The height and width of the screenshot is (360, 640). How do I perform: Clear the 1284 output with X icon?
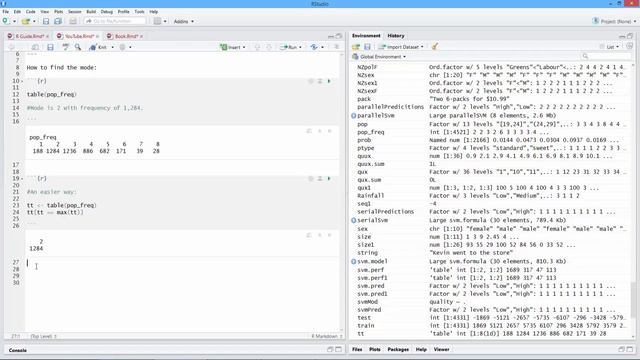coord(330,235)
